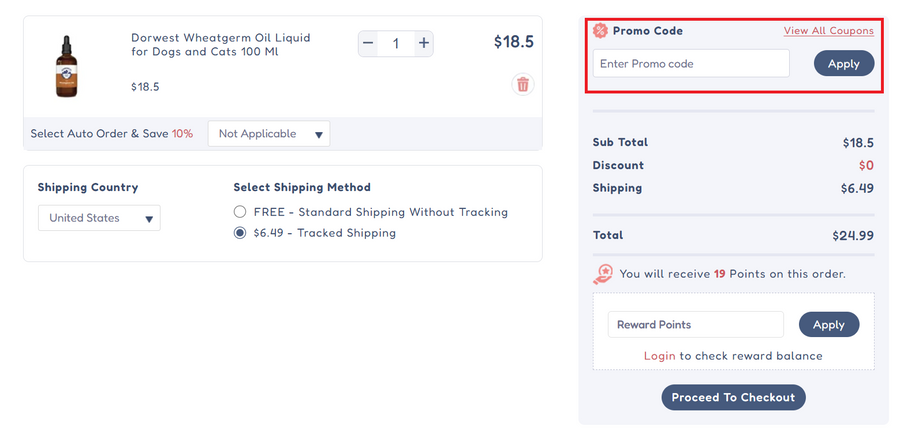Apply the reward points

[828, 324]
